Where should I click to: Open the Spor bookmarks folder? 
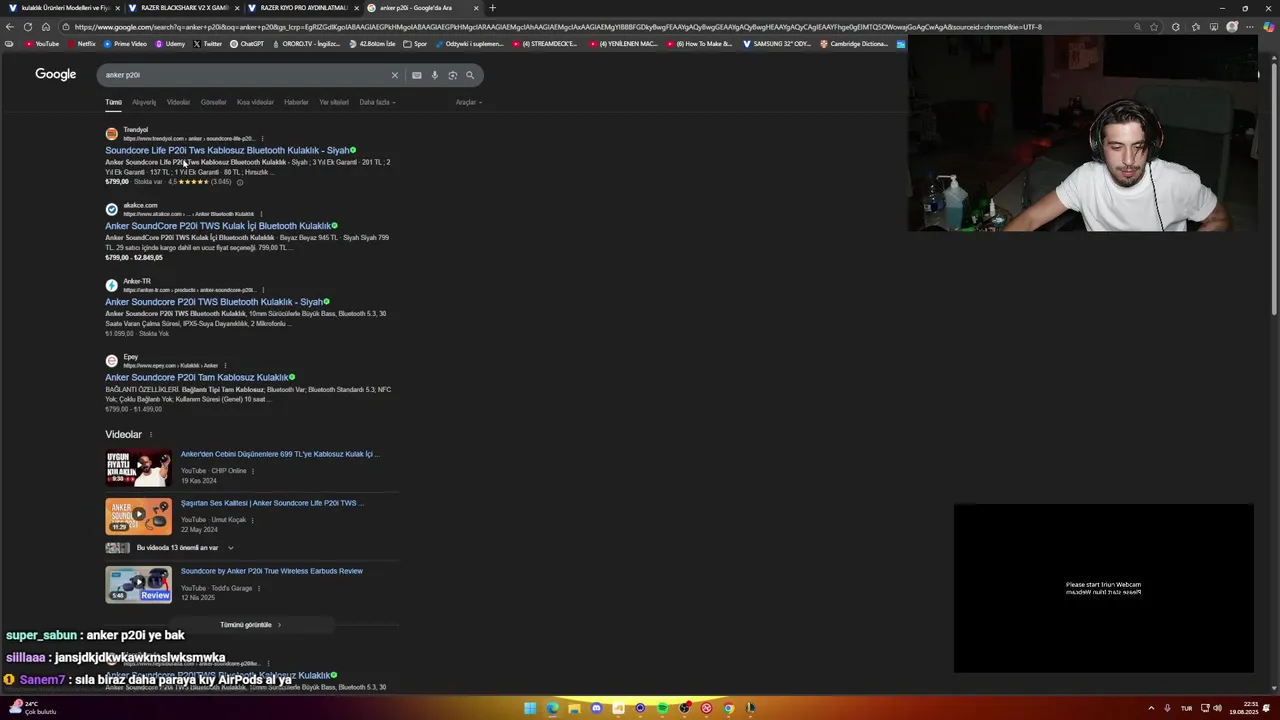coord(415,44)
